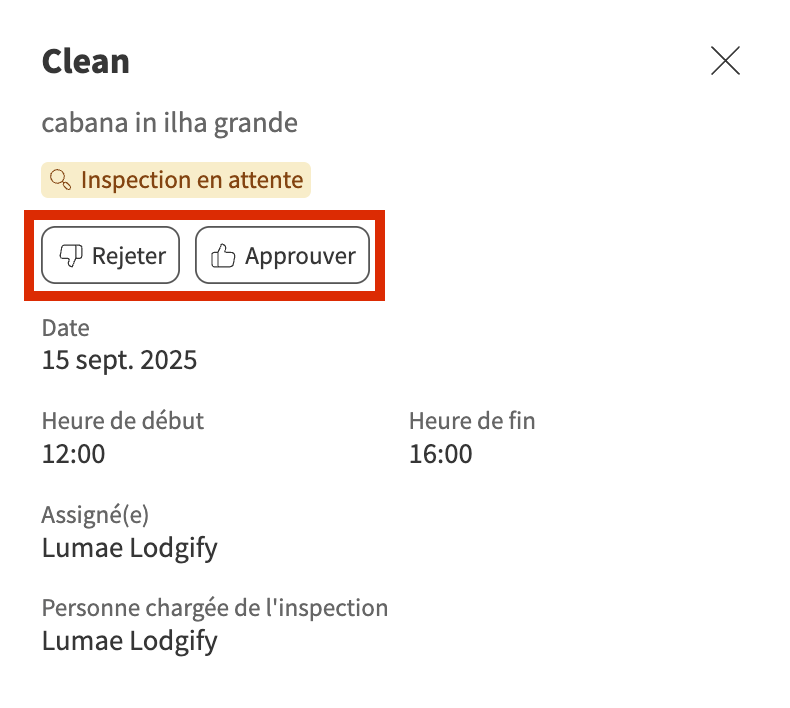790x708 pixels.
Task: Select the end time 16:00
Action: (x=440, y=454)
